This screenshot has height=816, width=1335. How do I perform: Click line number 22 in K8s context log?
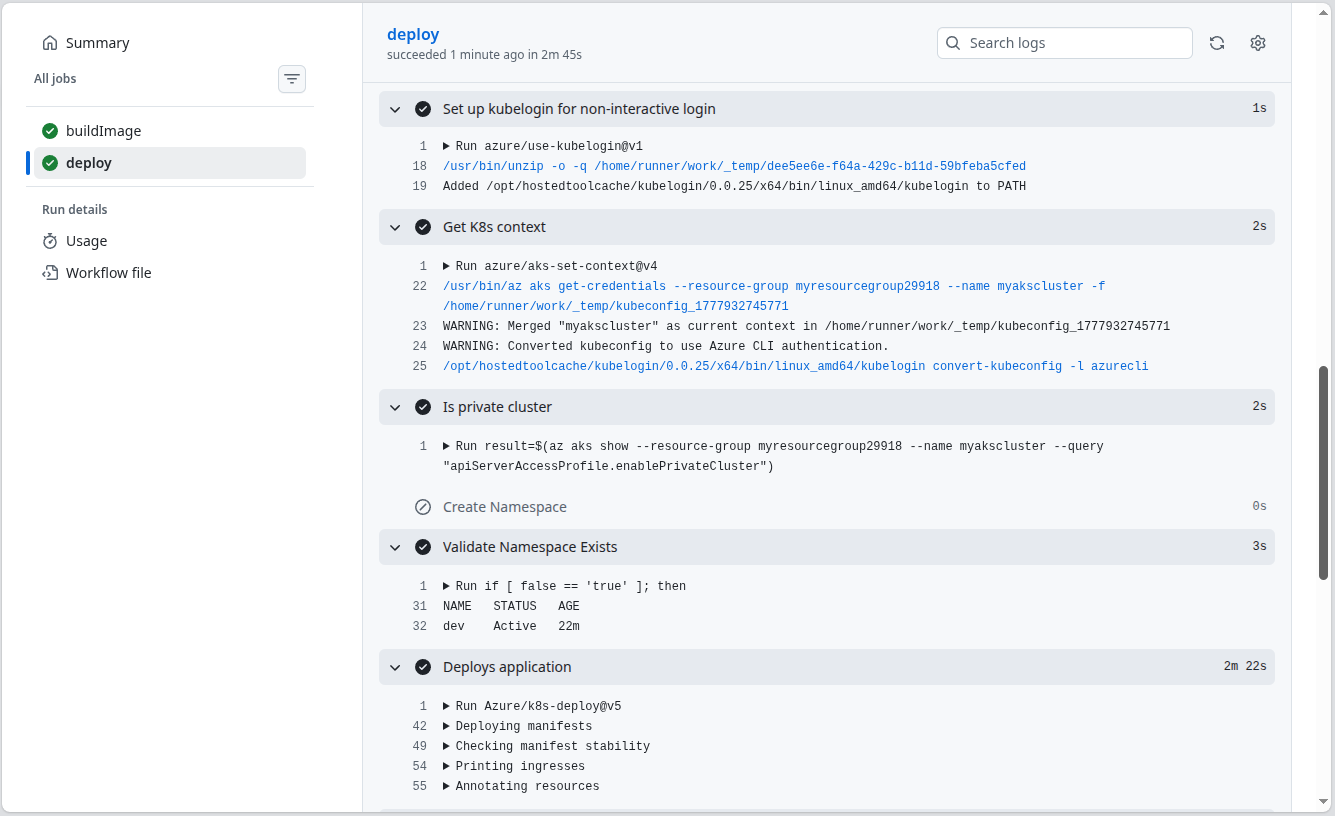click(x=420, y=286)
